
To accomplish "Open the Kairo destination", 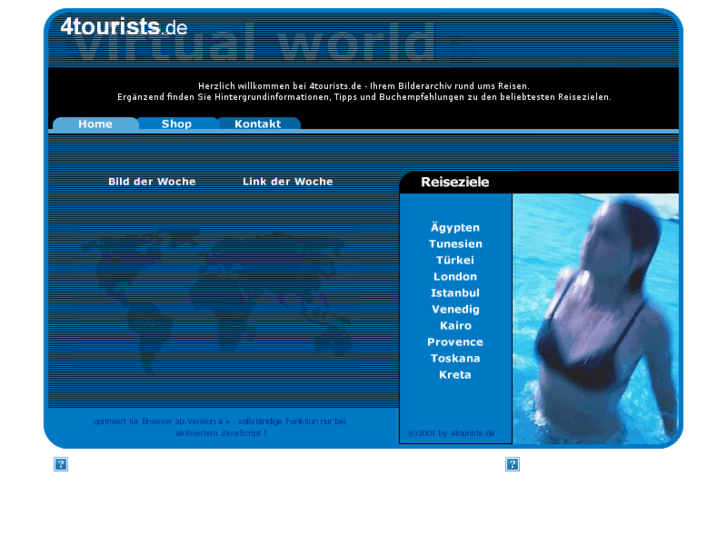I will (x=455, y=326).
